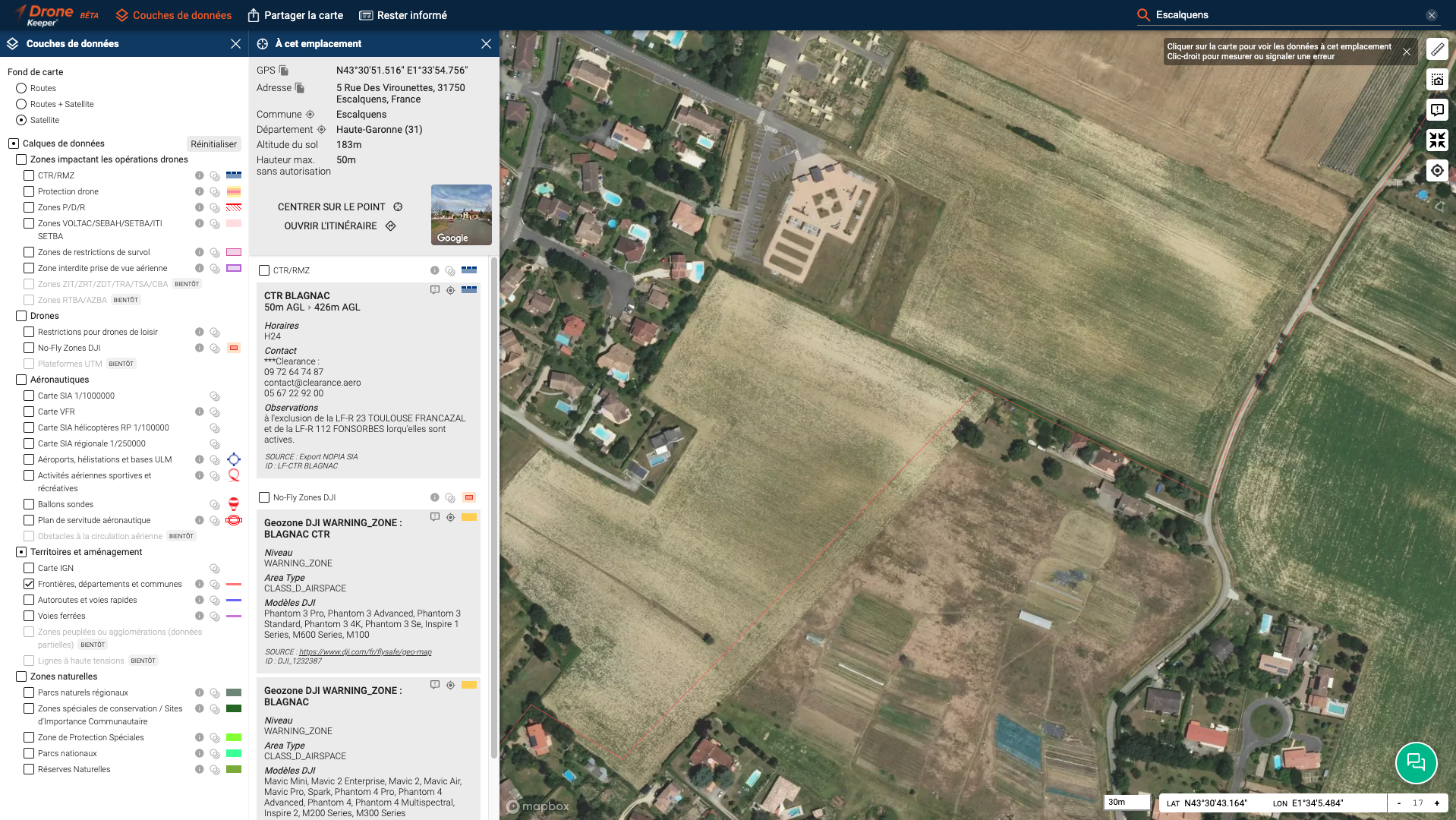Toggle No-Fly Zones DJI section in location panel
1456x820 pixels.
click(x=264, y=497)
